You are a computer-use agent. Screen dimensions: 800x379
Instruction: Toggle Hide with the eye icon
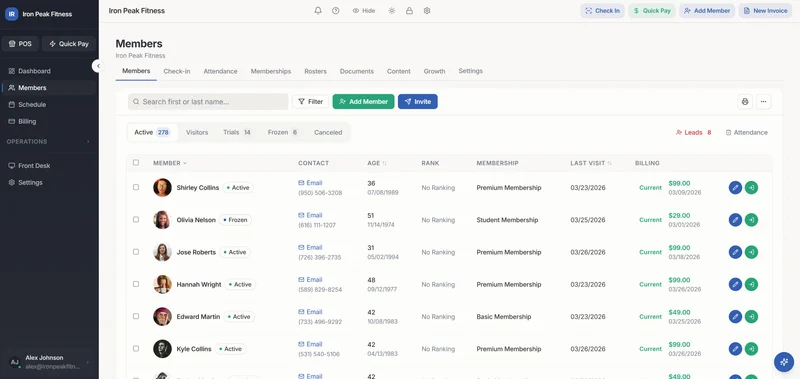pos(363,11)
